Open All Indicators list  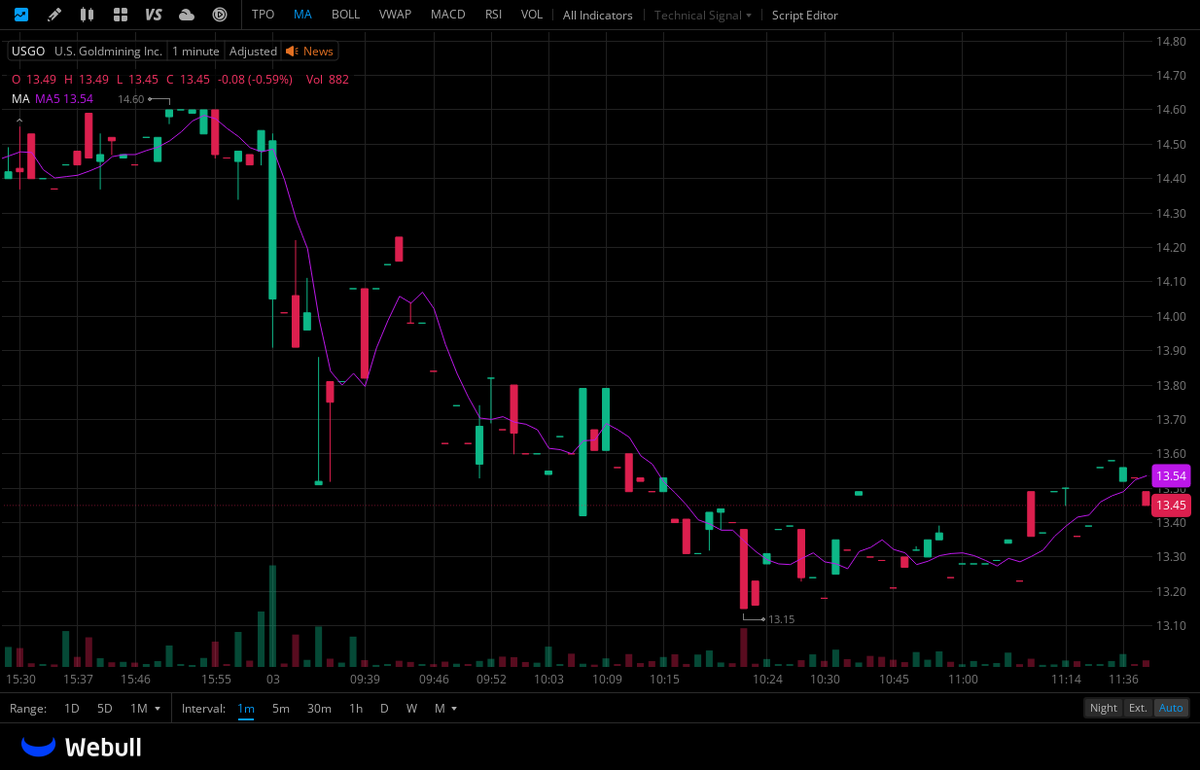pos(598,15)
